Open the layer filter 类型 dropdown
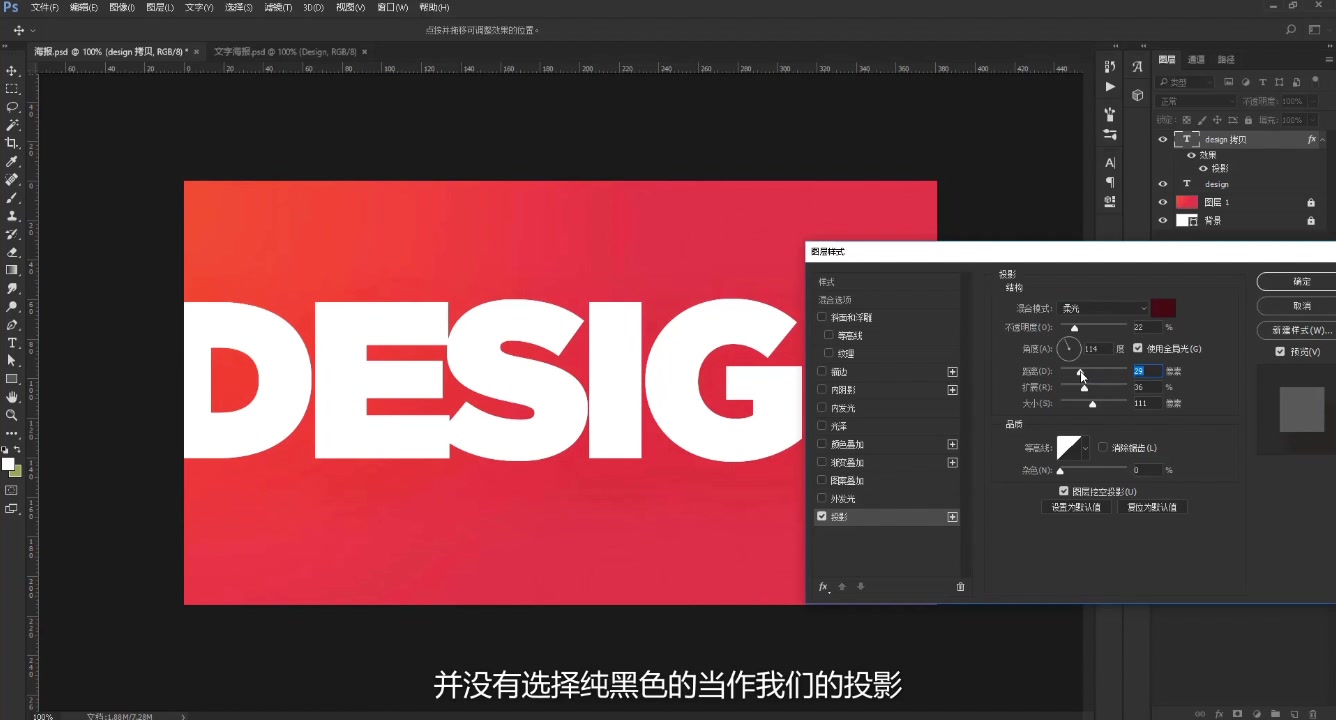1336x720 pixels. click(x=1186, y=82)
